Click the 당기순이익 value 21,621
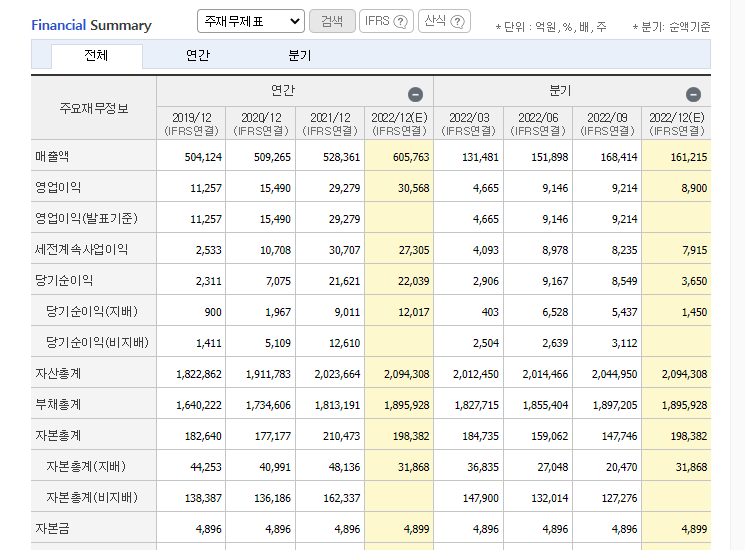Screen dimensions: 745x550 344,281
